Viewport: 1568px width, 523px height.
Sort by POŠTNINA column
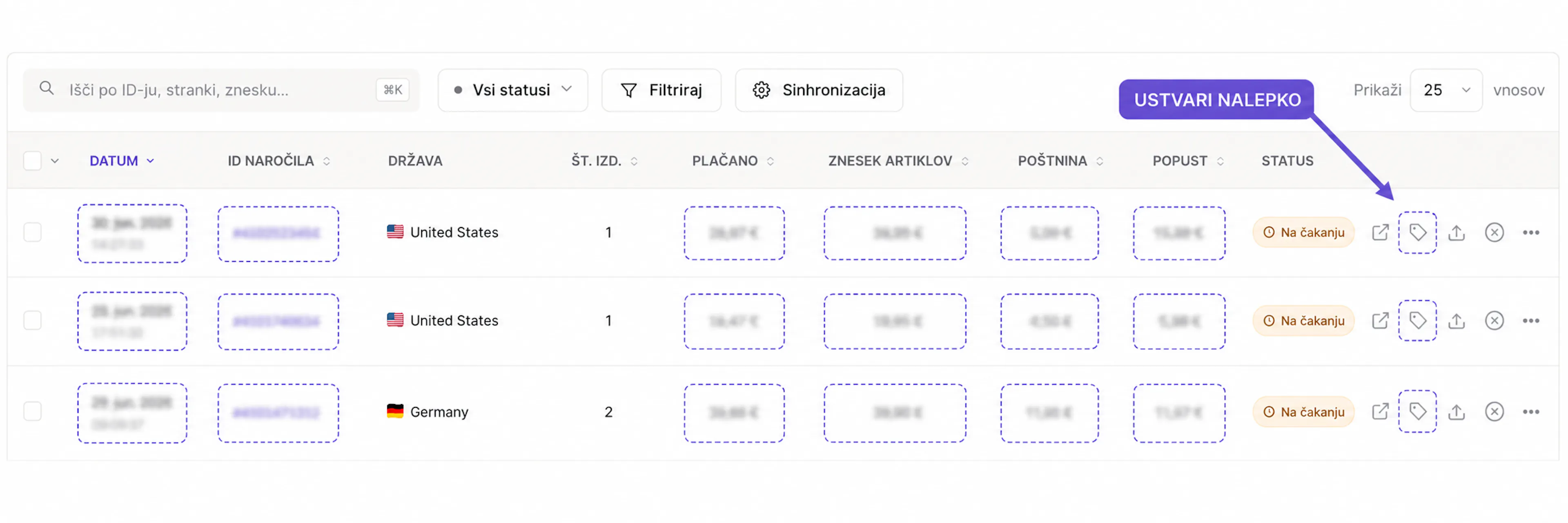click(1060, 161)
